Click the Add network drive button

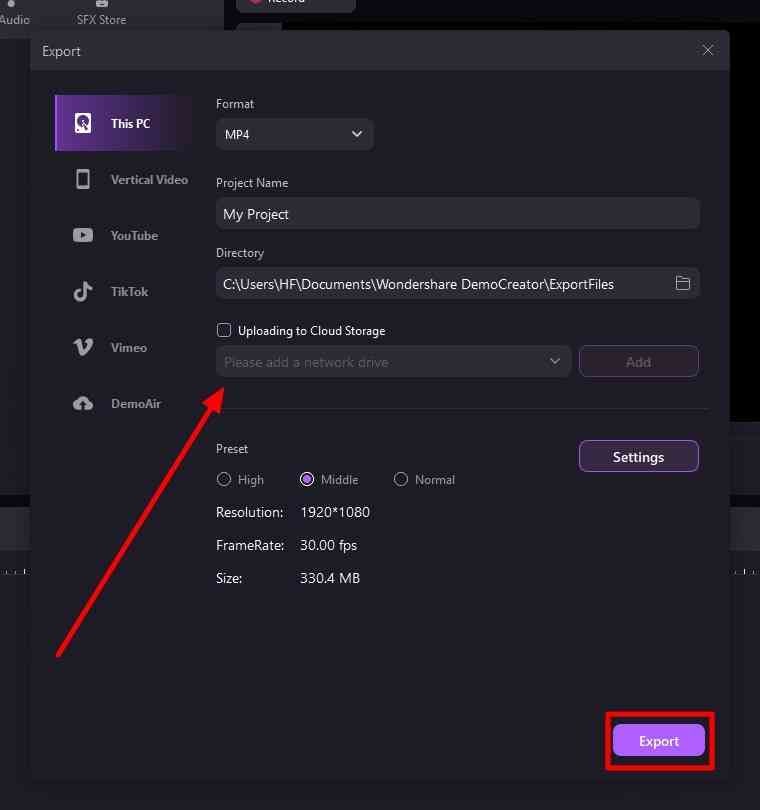coord(638,361)
